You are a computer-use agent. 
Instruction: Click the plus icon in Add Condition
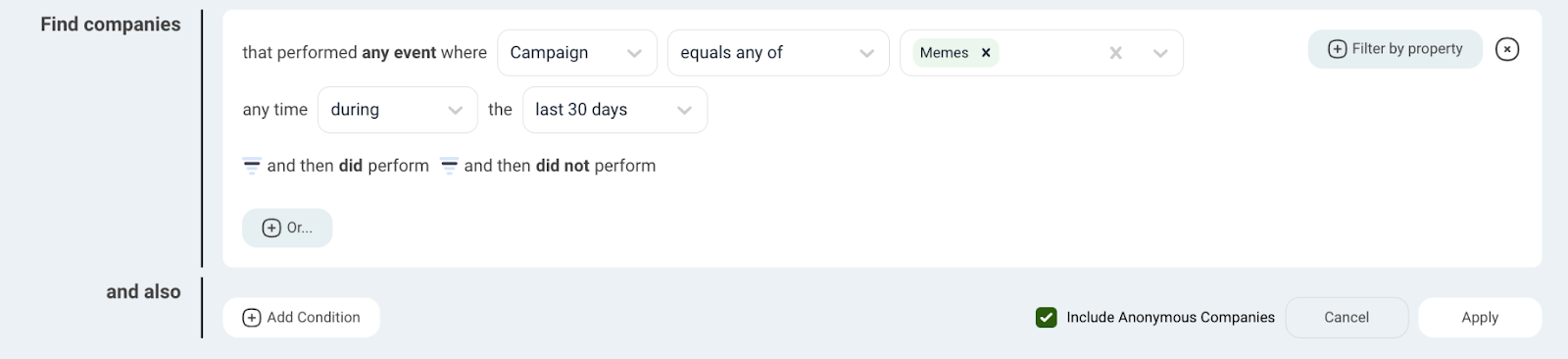252,318
